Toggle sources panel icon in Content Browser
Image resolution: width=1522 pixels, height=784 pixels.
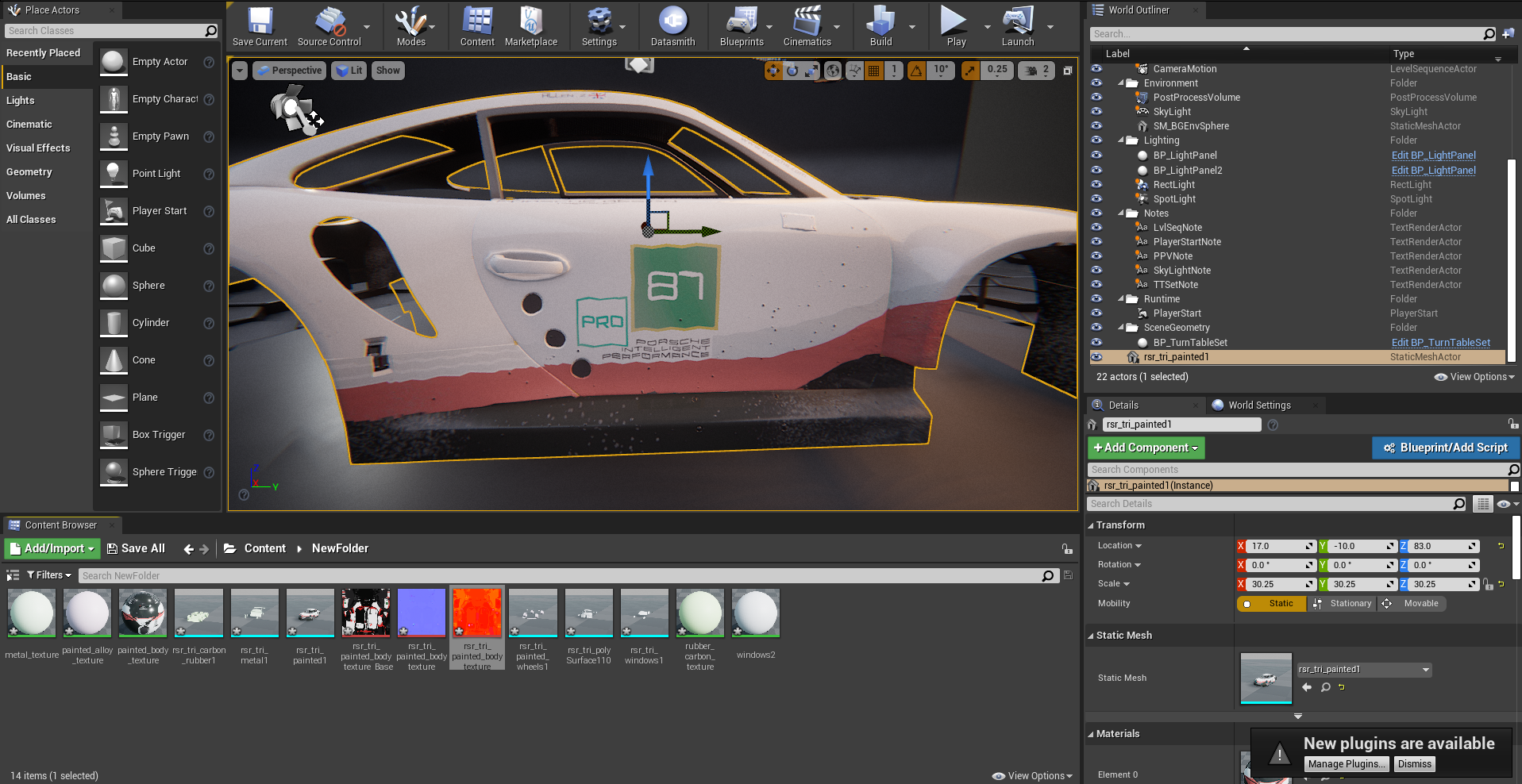coord(13,575)
